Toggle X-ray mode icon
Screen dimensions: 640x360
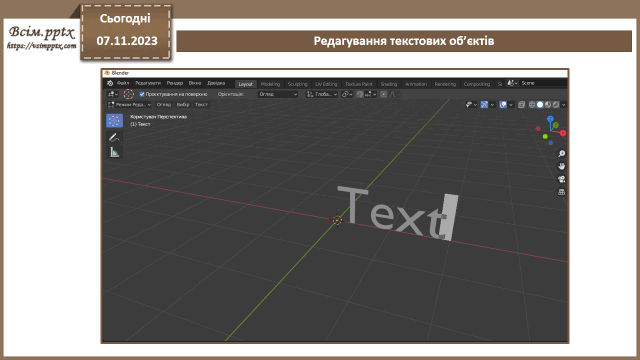pyautogui.click(x=521, y=105)
